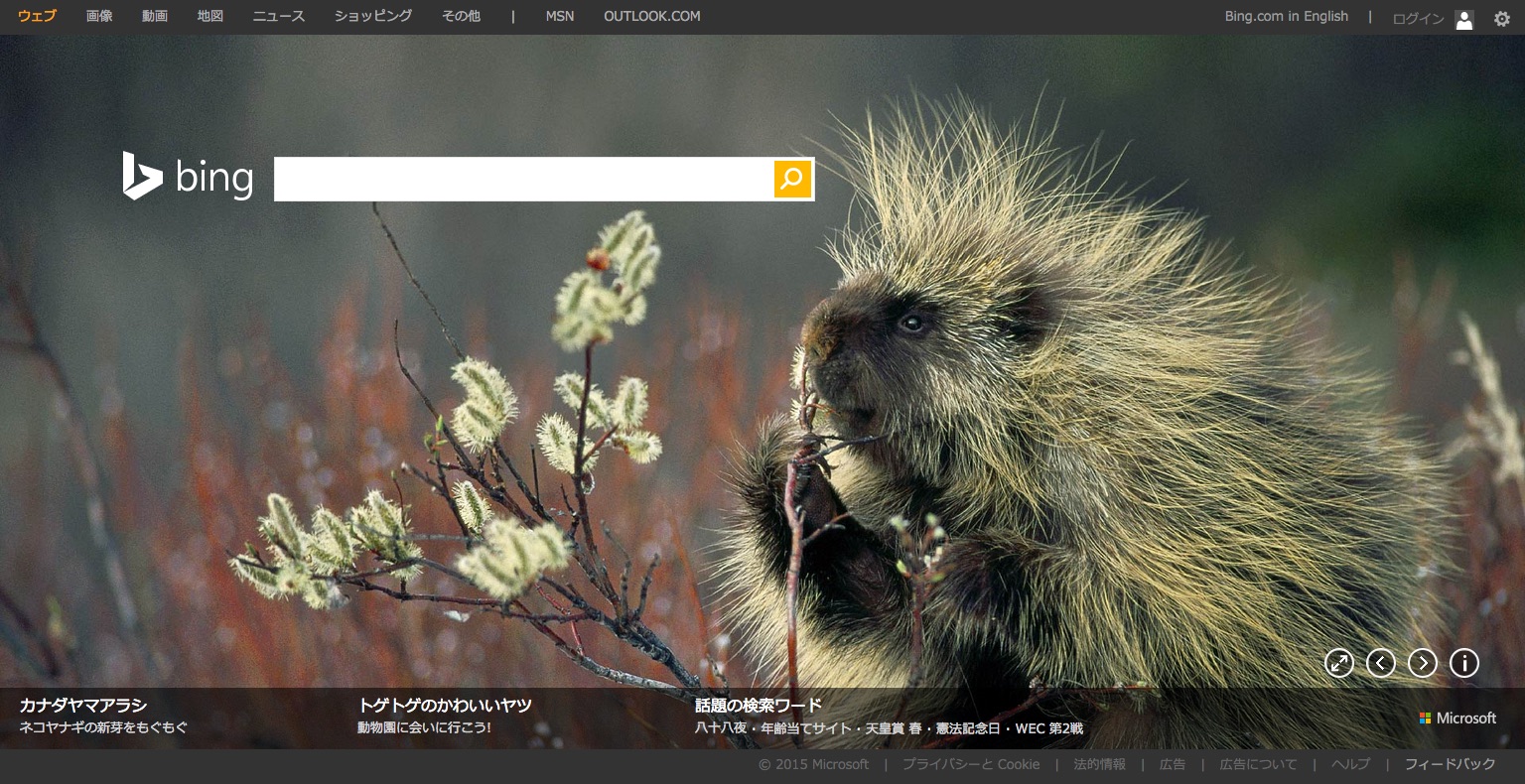Open the その他 menu
The height and width of the screenshot is (784, 1525).
(x=461, y=16)
